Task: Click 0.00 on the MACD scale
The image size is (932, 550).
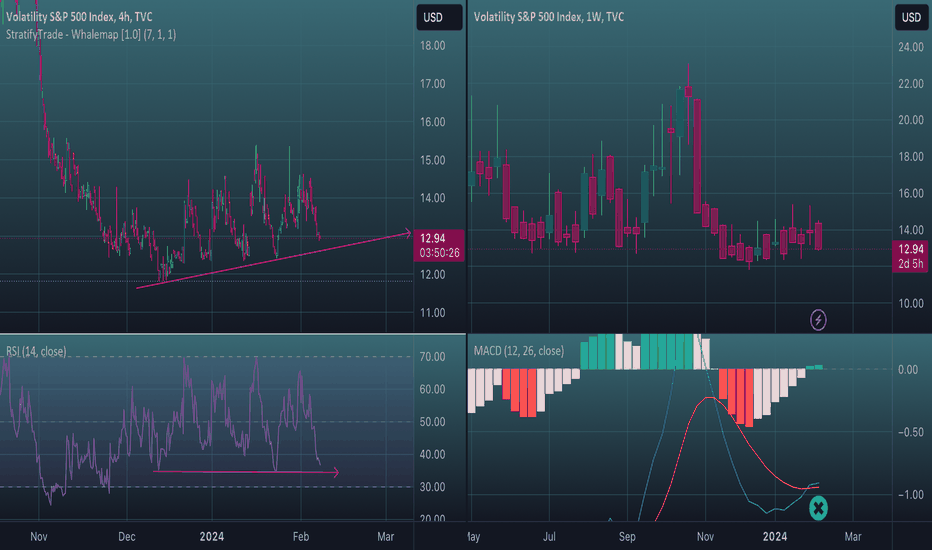Action: (x=908, y=370)
